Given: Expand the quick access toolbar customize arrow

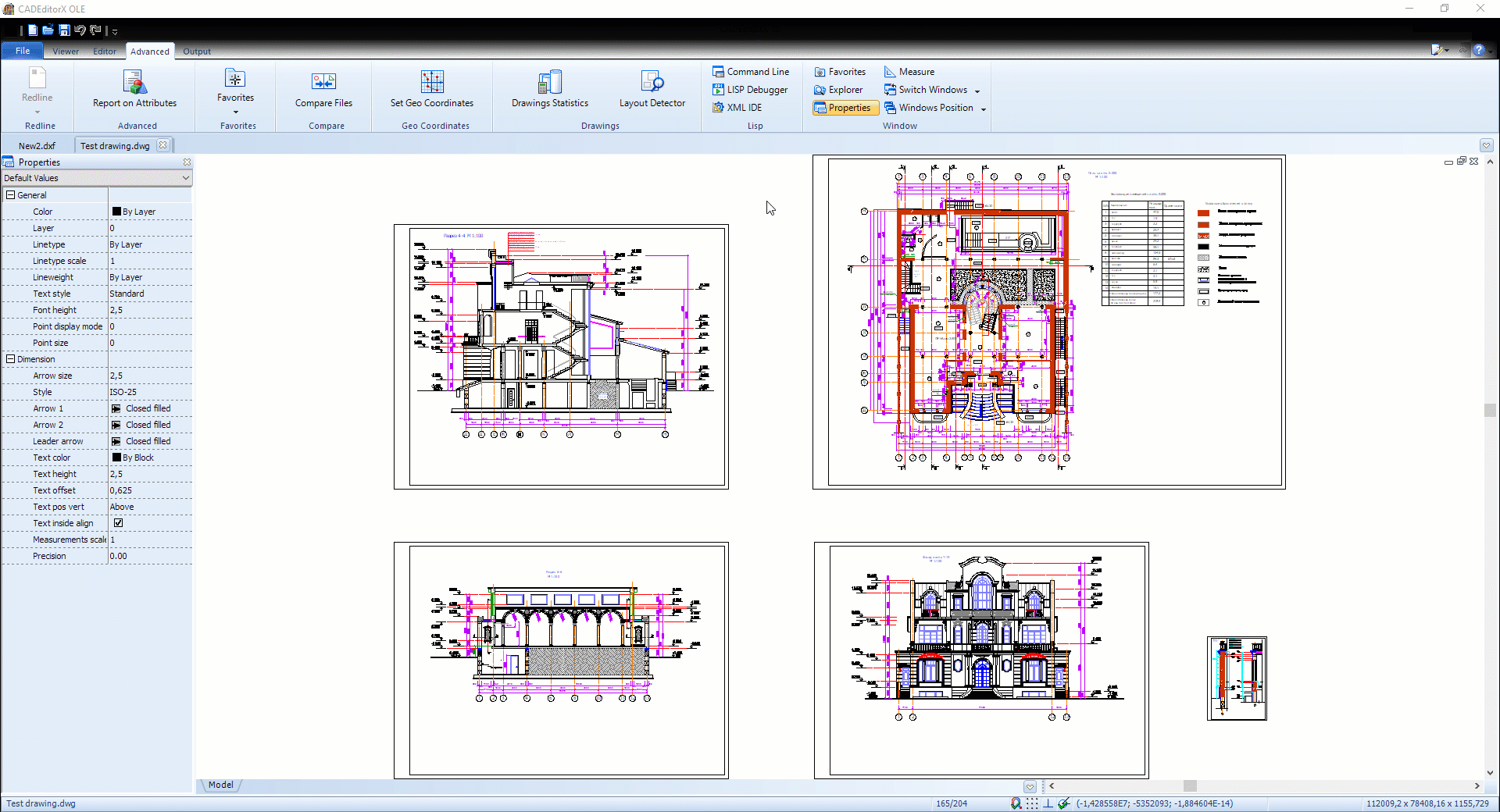Looking at the screenshot, I should 115,31.
